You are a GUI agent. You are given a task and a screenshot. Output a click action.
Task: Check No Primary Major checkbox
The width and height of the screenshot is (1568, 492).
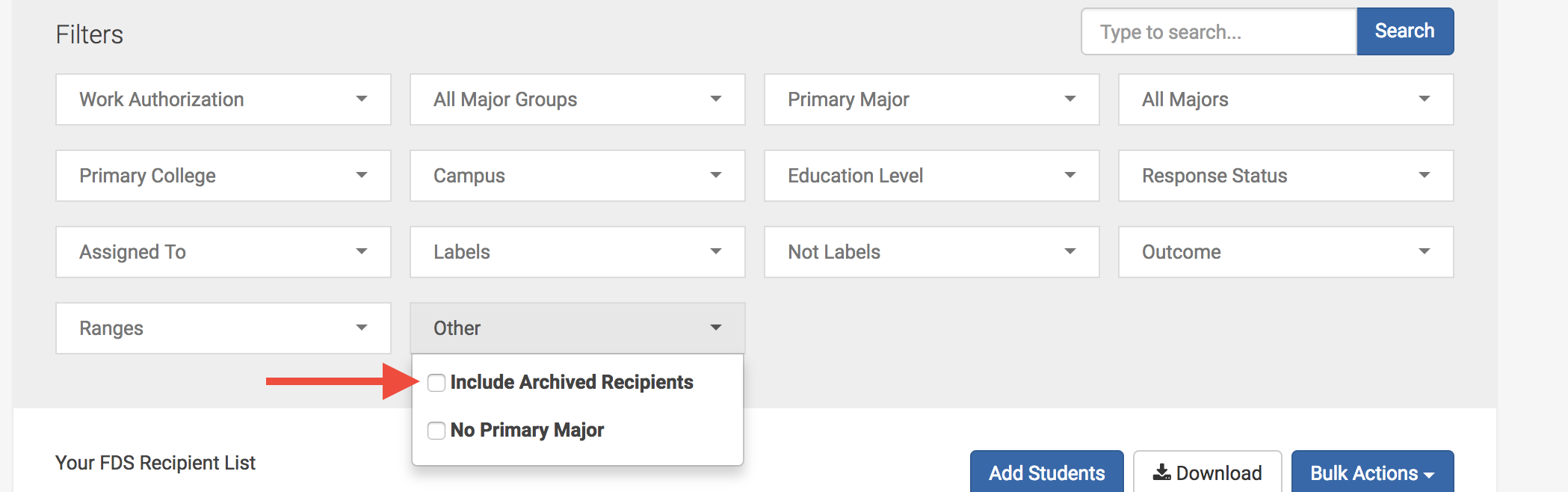coord(436,431)
